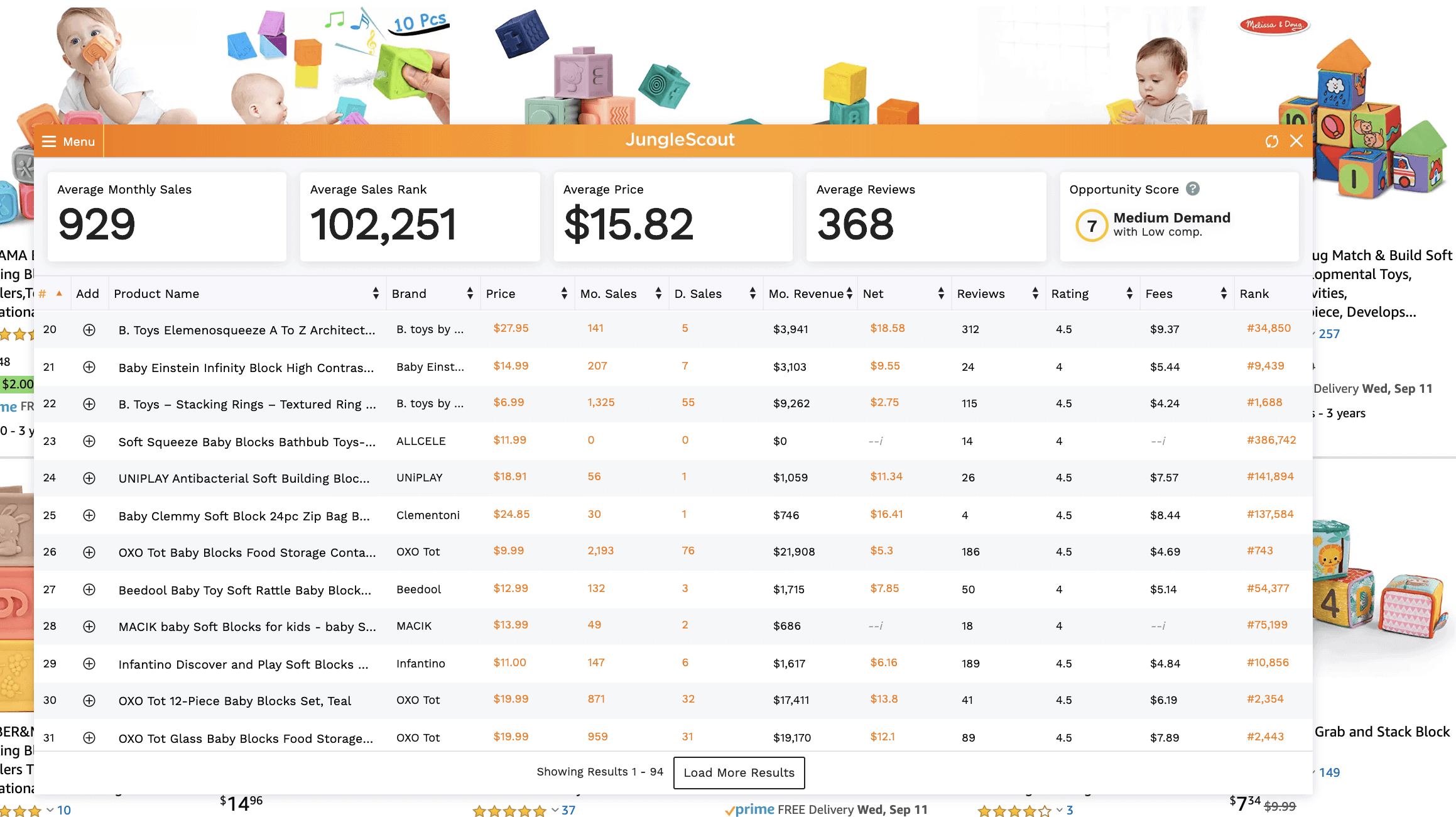Add OXO Tot Glass Baby Blocks row 31
Screen dimensions: 1456x817
point(89,738)
